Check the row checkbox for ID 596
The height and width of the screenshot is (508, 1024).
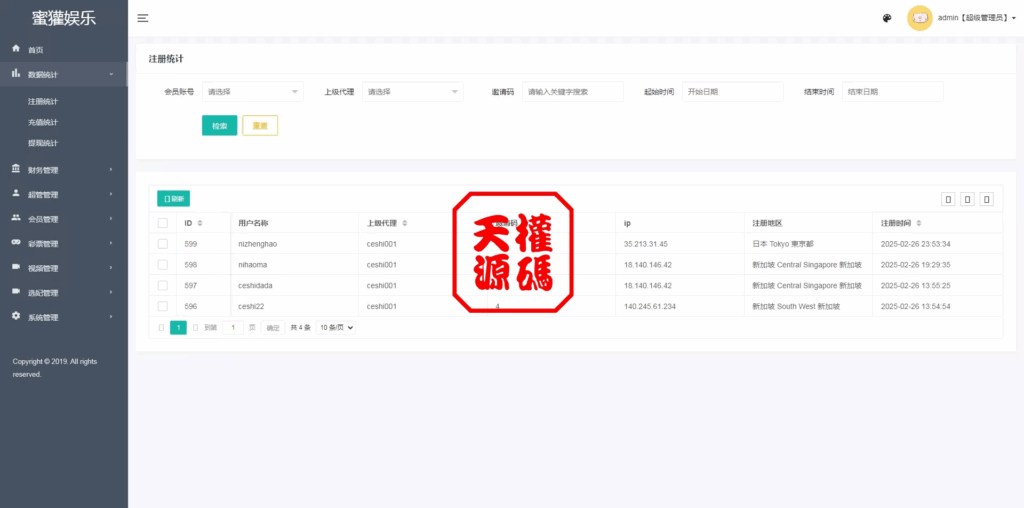(163, 306)
